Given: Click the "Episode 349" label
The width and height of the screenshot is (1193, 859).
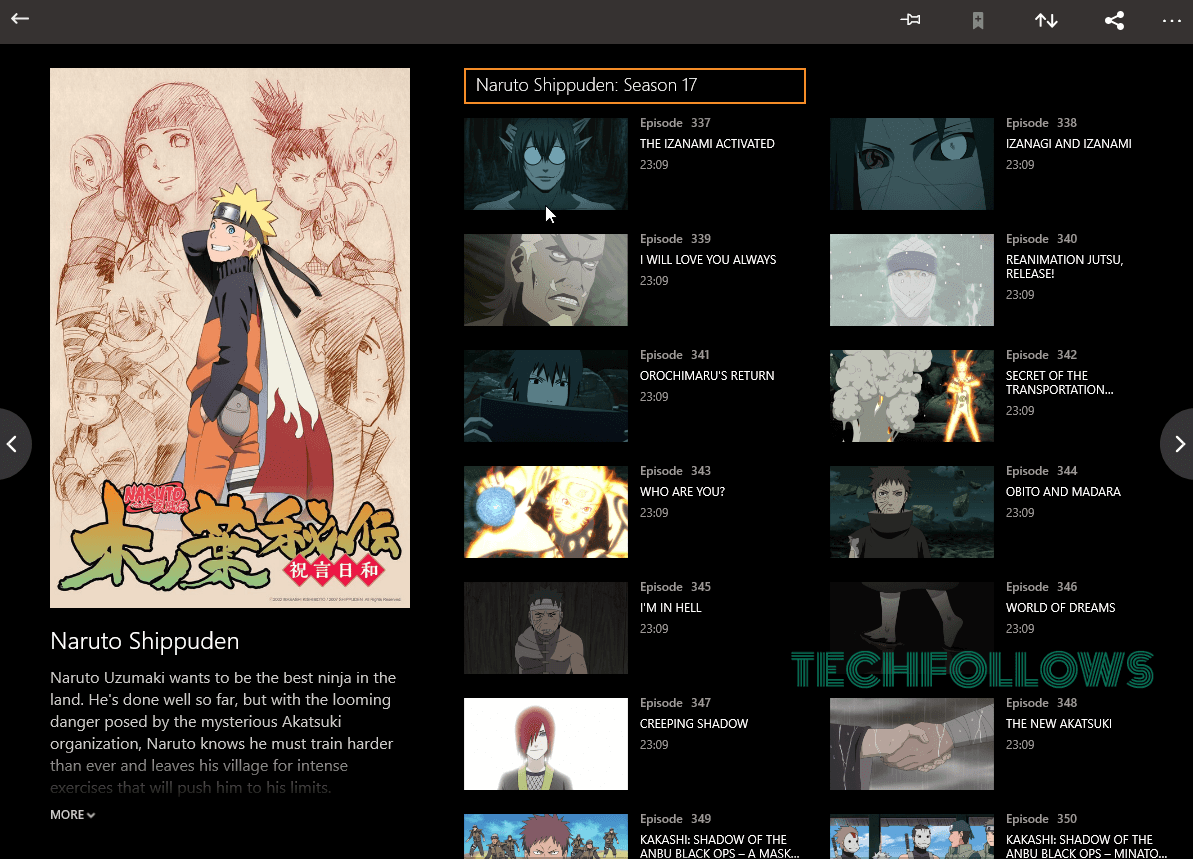Looking at the screenshot, I should 675,819.
